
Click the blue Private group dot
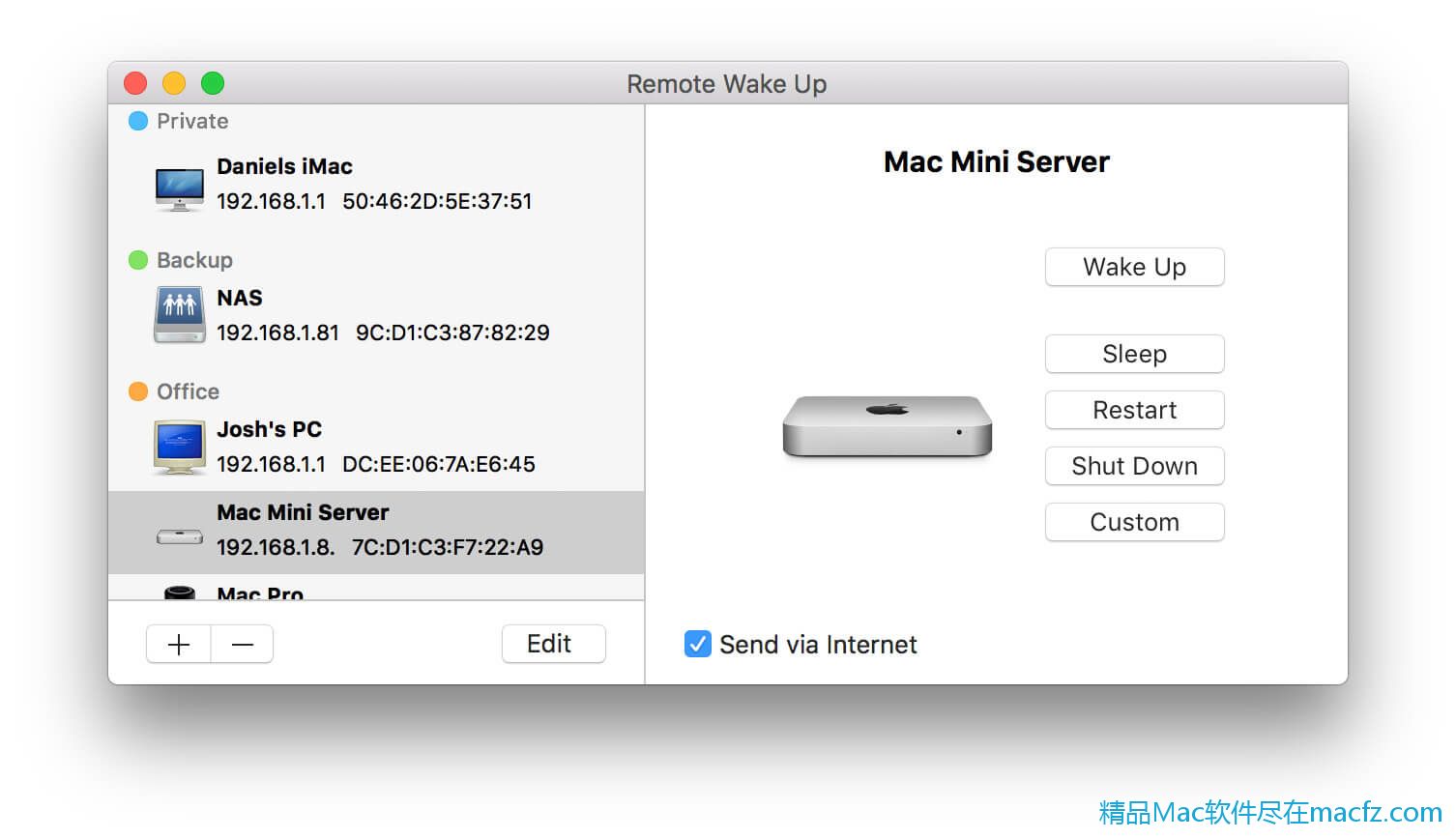[x=138, y=121]
